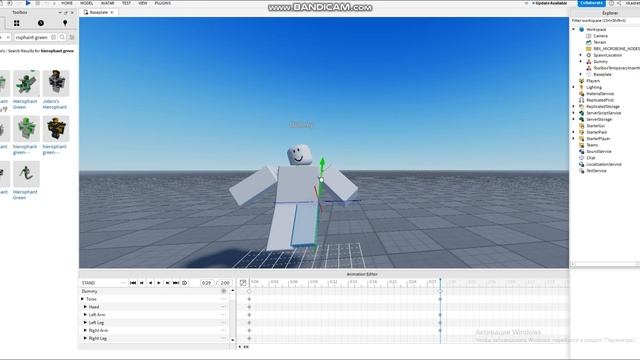Expand StarterPlayer in Explorer
Image resolution: width=640 pixels, height=360 pixels.
(x=573, y=139)
